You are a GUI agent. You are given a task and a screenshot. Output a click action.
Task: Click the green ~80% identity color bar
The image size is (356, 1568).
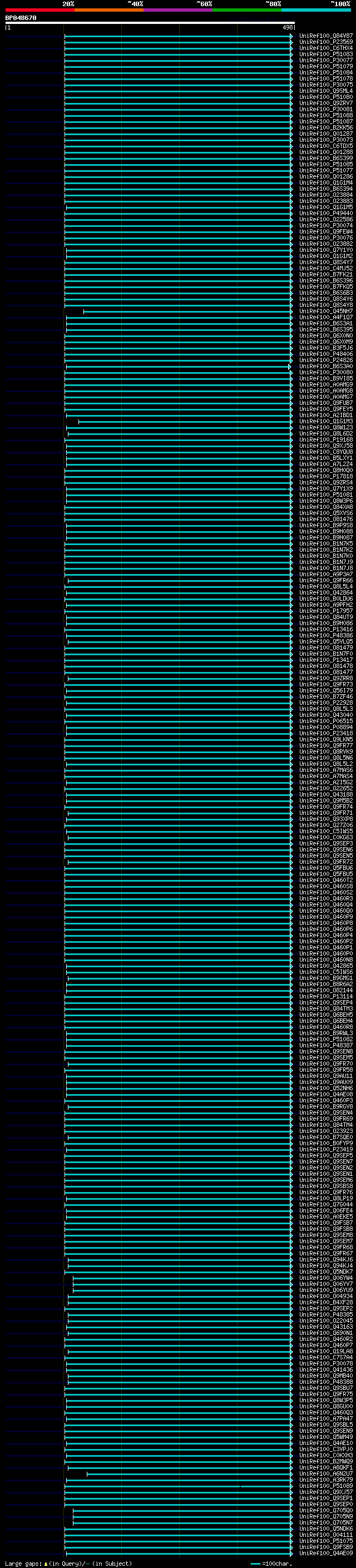[x=247, y=10]
